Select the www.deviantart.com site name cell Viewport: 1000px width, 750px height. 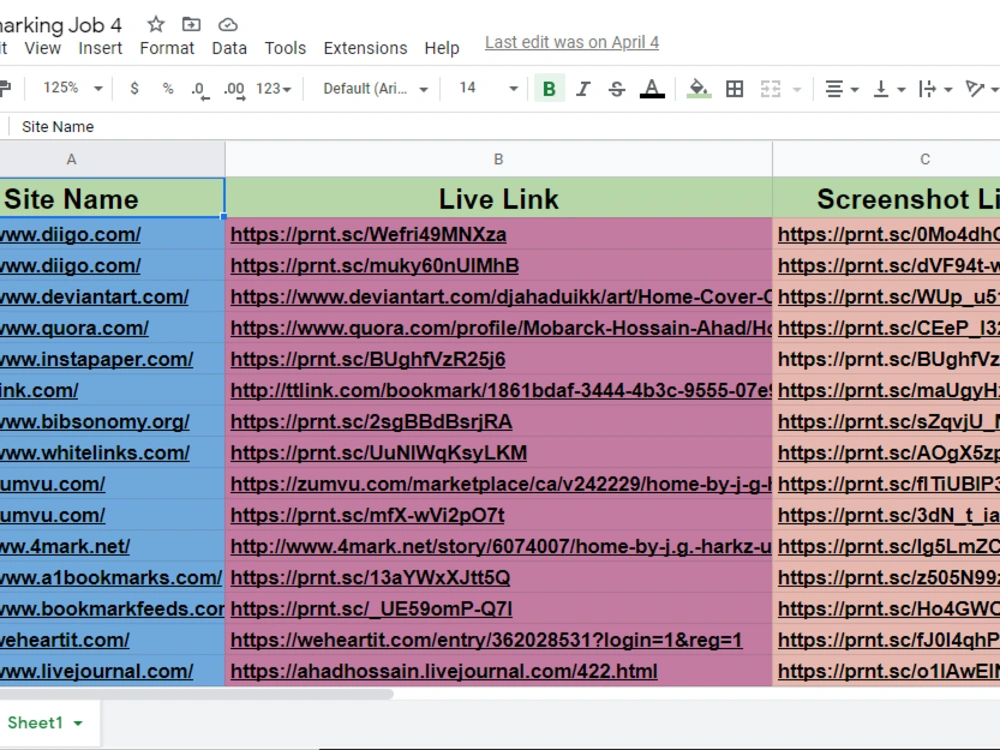pyautogui.click(x=112, y=297)
